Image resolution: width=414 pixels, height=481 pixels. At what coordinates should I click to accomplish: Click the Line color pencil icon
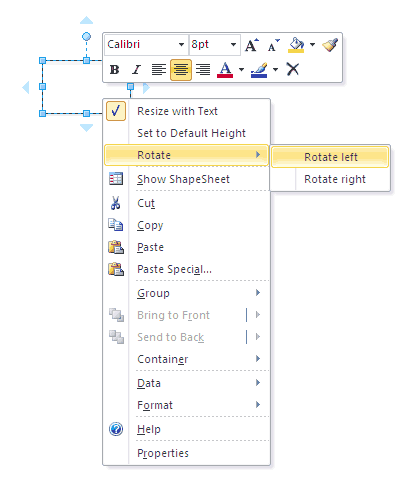click(259, 70)
